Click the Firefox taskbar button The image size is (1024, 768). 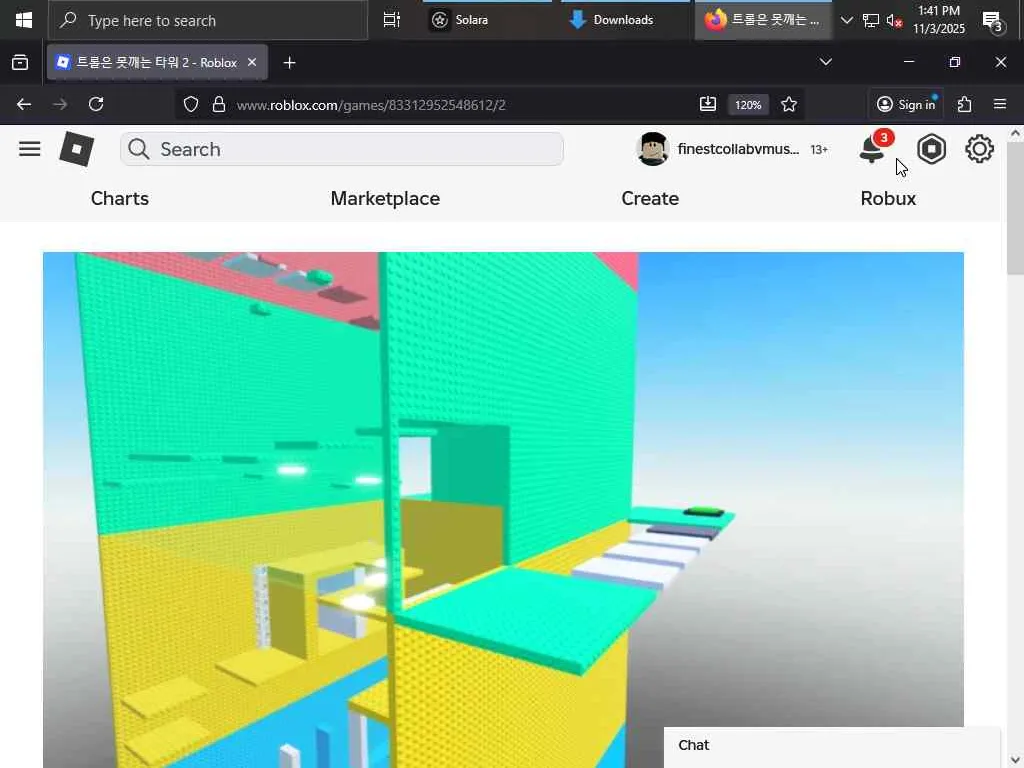point(763,20)
